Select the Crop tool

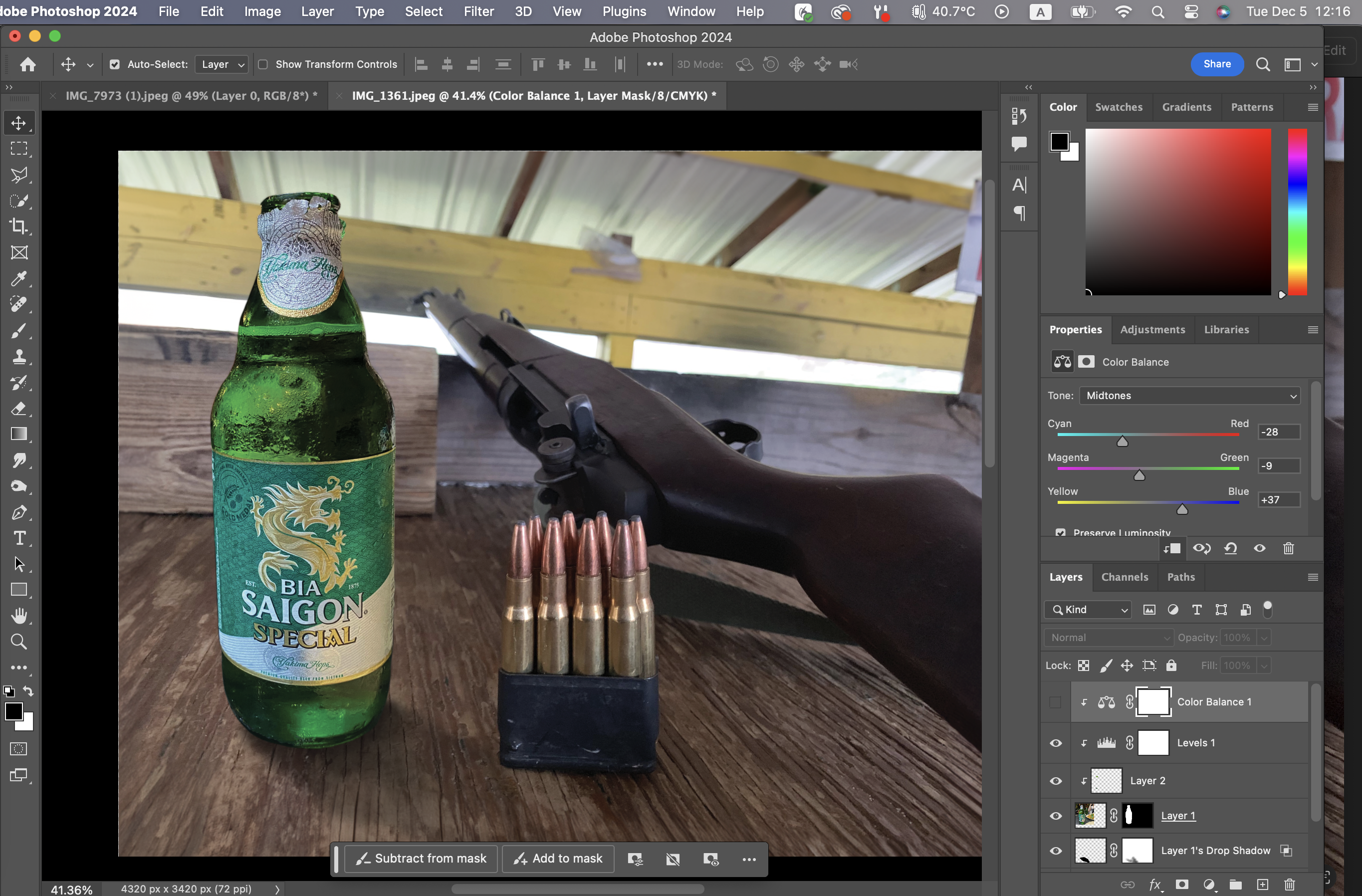click(19, 226)
